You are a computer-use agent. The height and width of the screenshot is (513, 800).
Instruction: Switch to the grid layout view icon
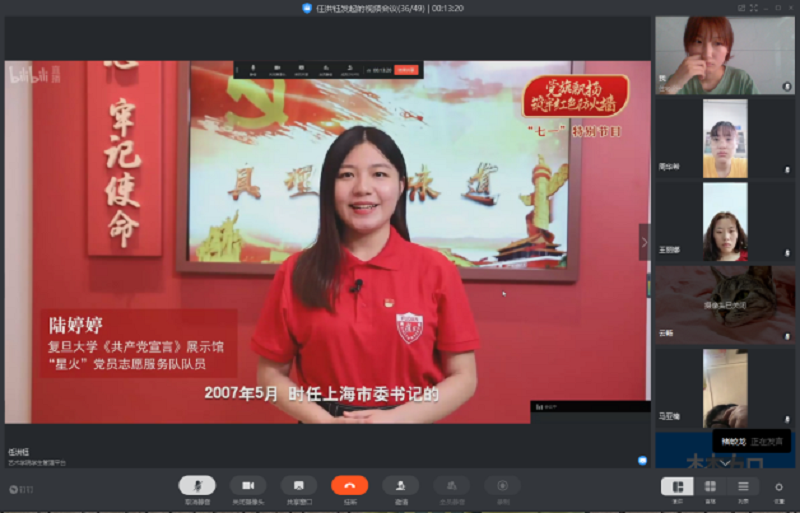pos(710,486)
